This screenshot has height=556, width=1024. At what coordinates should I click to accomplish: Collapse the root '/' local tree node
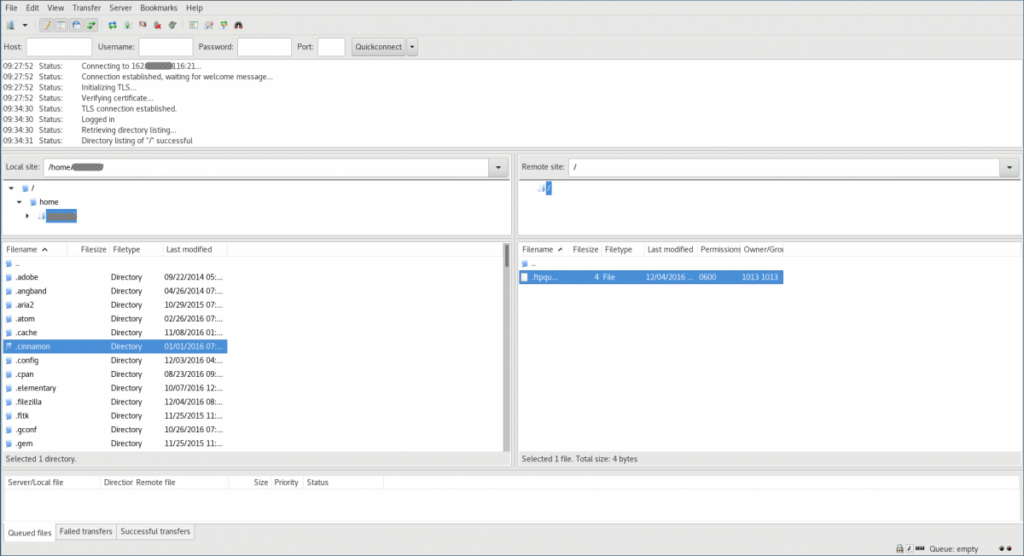[x=11, y=188]
